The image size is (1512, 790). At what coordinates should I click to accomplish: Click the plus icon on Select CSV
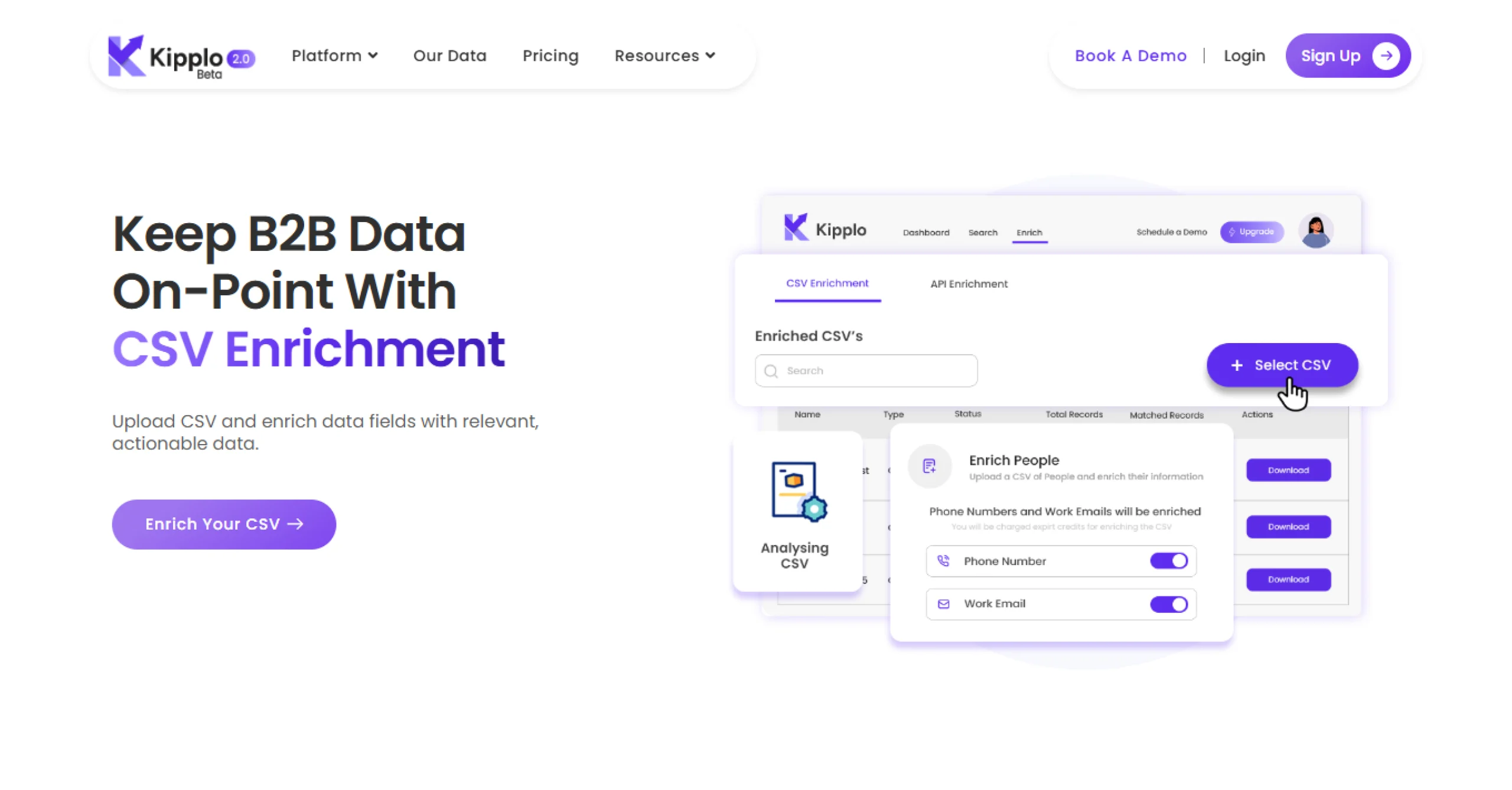tap(1236, 365)
